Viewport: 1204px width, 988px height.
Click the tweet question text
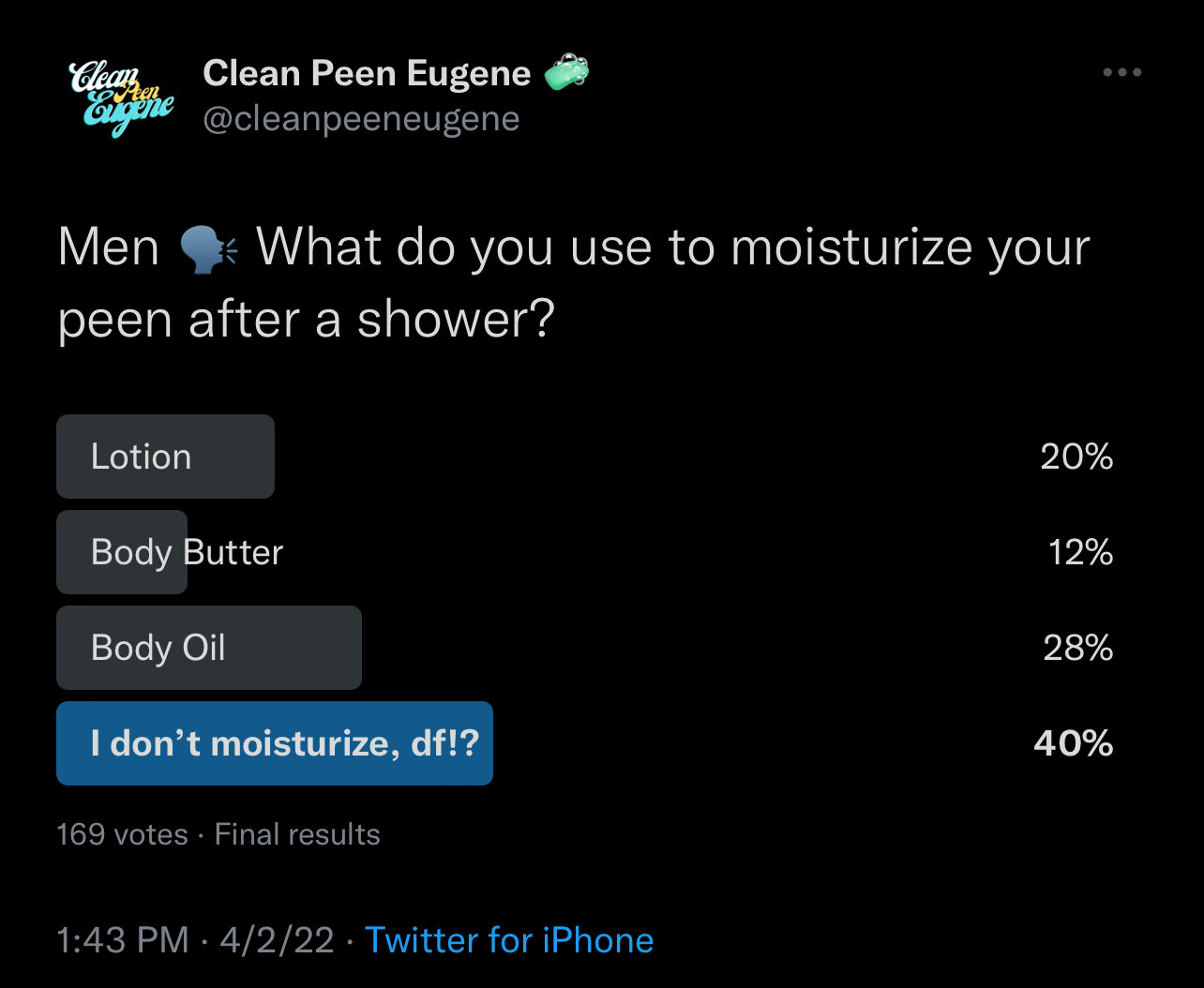[574, 284]
